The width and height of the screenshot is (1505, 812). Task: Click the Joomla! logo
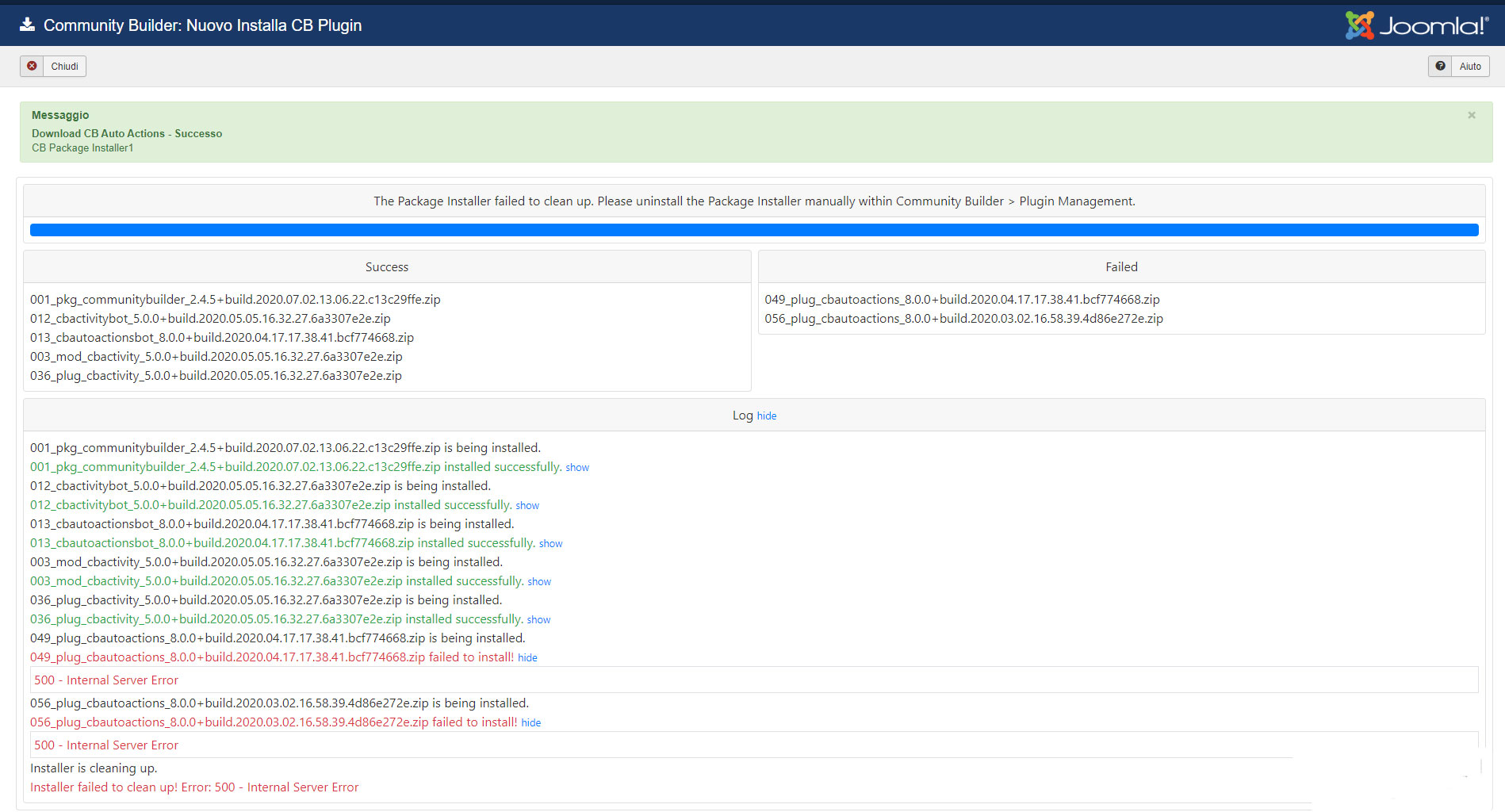(x=1416, y=25)
